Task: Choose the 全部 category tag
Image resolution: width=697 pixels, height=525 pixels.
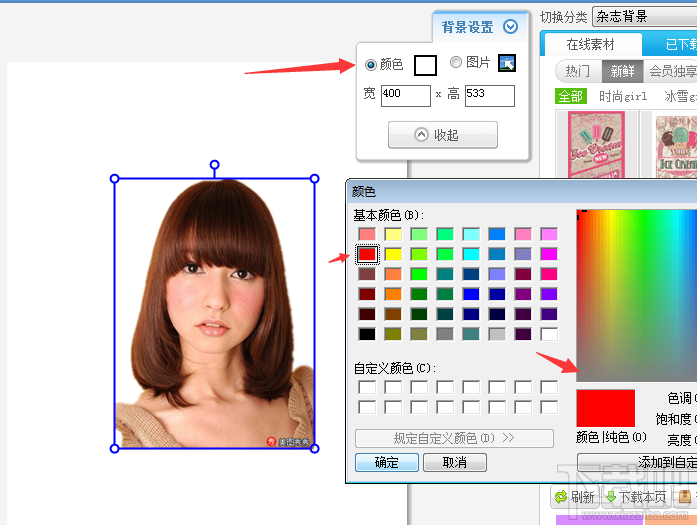Action: tap(571, 96)
